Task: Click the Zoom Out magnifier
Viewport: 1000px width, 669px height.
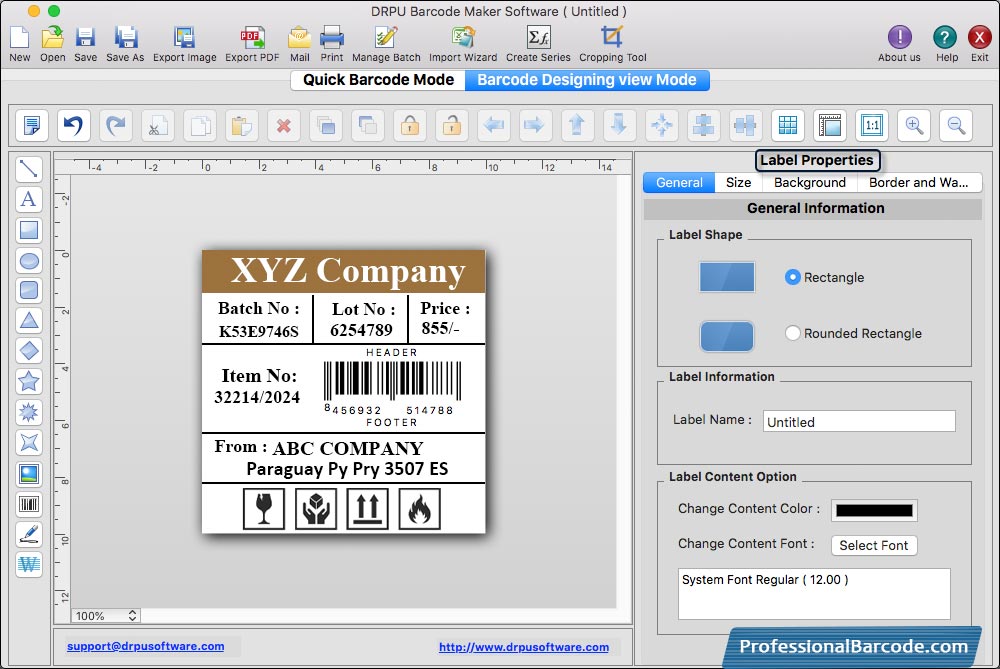Action: point(956,125)
